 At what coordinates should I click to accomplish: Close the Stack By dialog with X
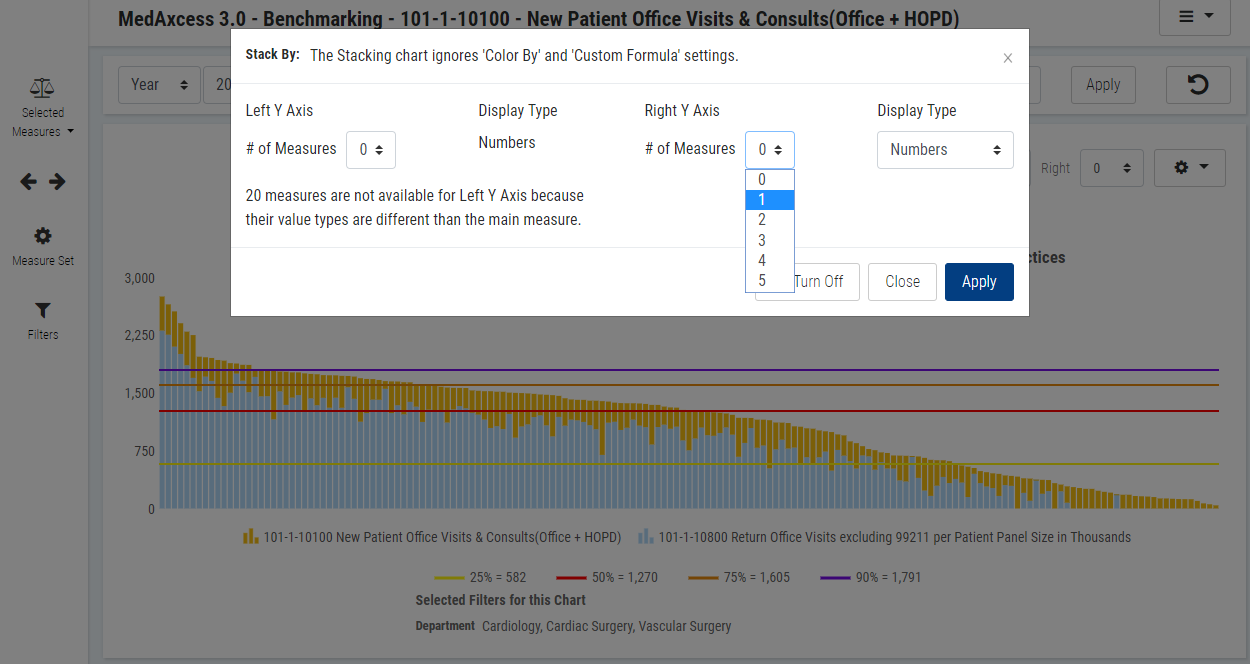(1008, 58)
